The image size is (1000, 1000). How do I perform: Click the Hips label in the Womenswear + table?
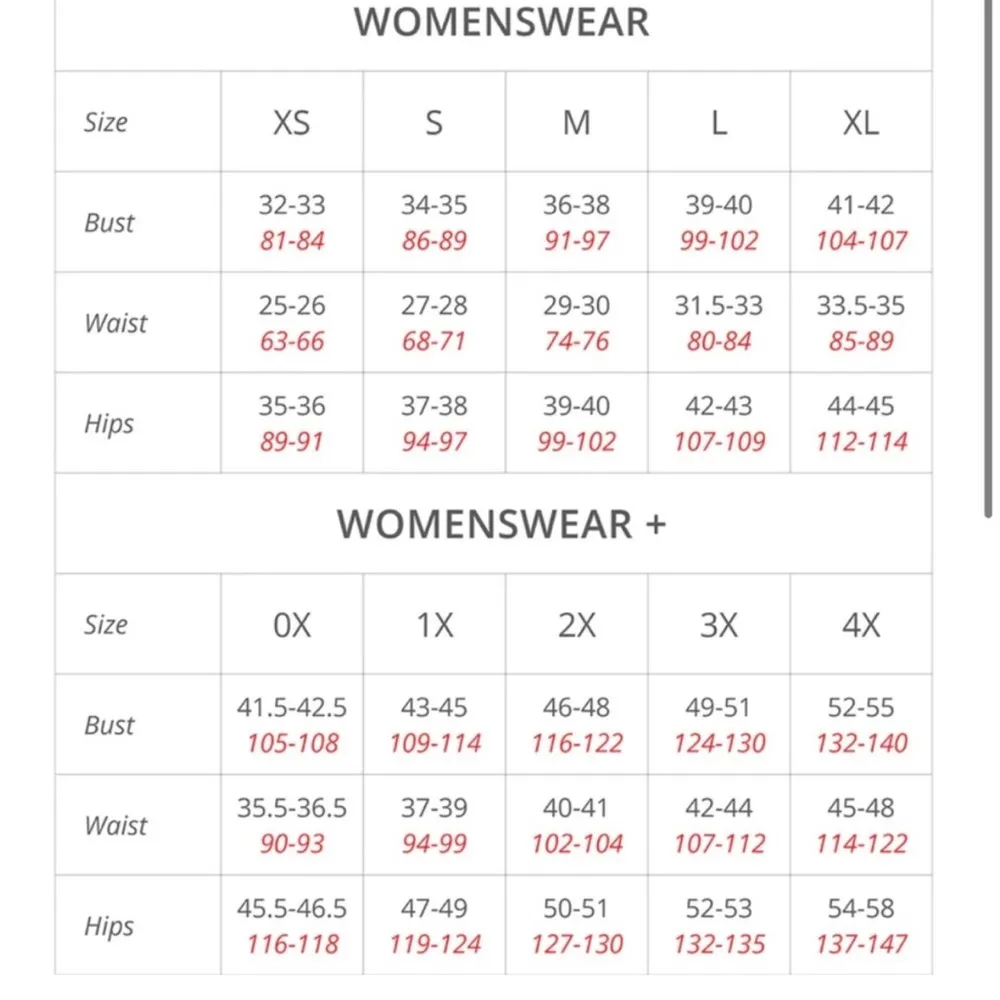click(x=109, y=926)
